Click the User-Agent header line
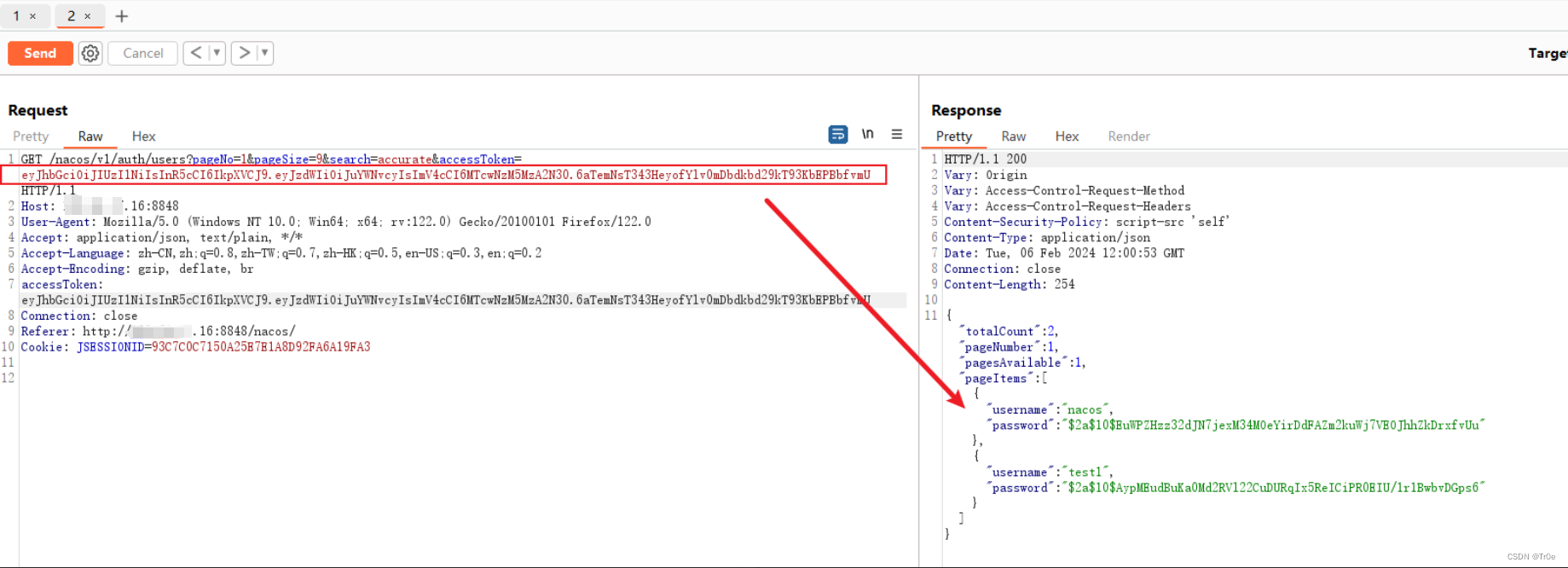 click(x=336, y=222)
